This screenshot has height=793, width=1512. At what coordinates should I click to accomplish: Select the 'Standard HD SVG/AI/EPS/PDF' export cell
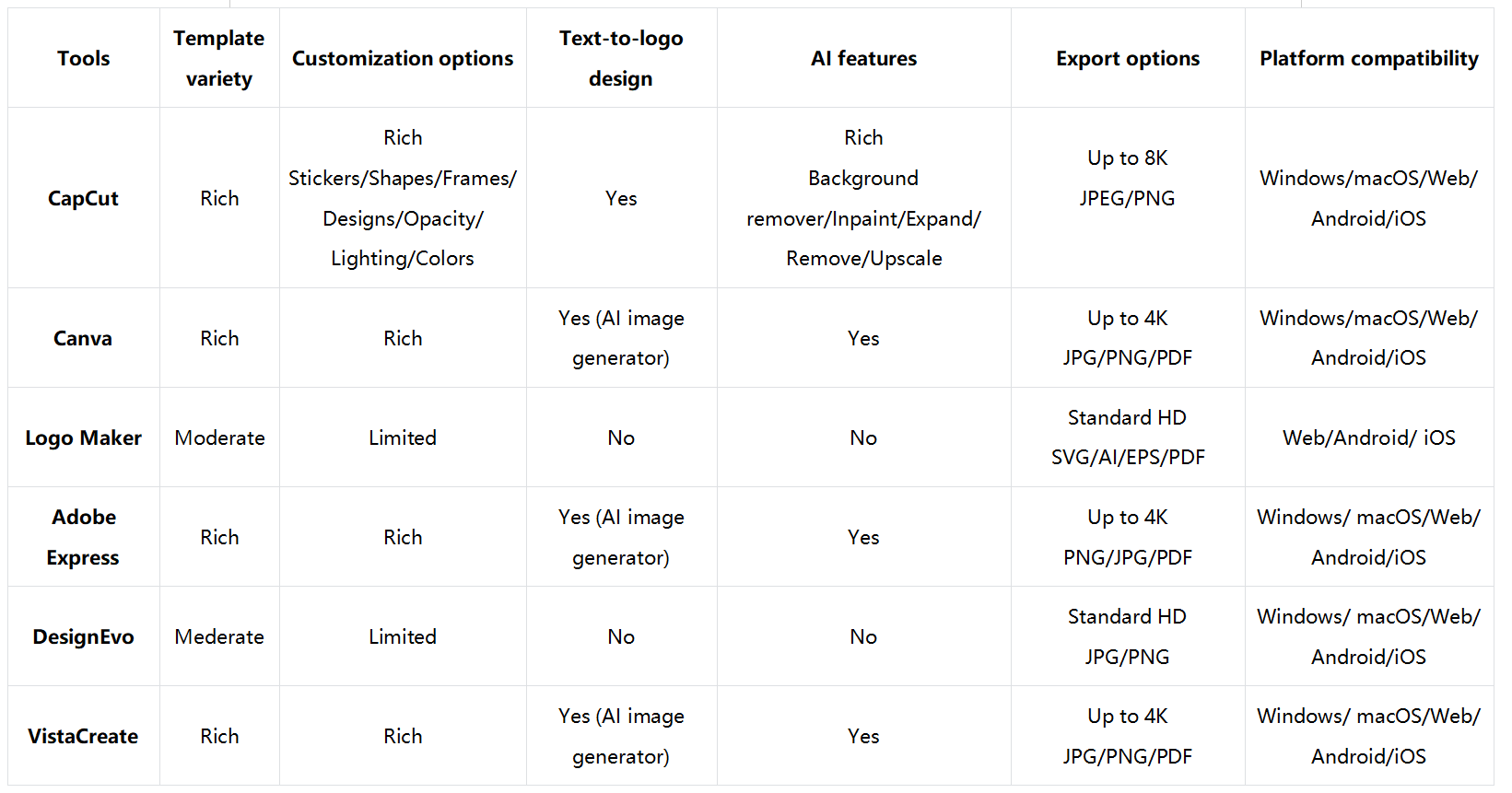1127,437
